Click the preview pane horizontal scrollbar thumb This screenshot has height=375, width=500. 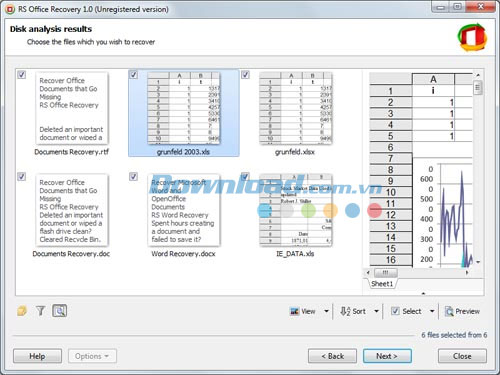point(385,273)
